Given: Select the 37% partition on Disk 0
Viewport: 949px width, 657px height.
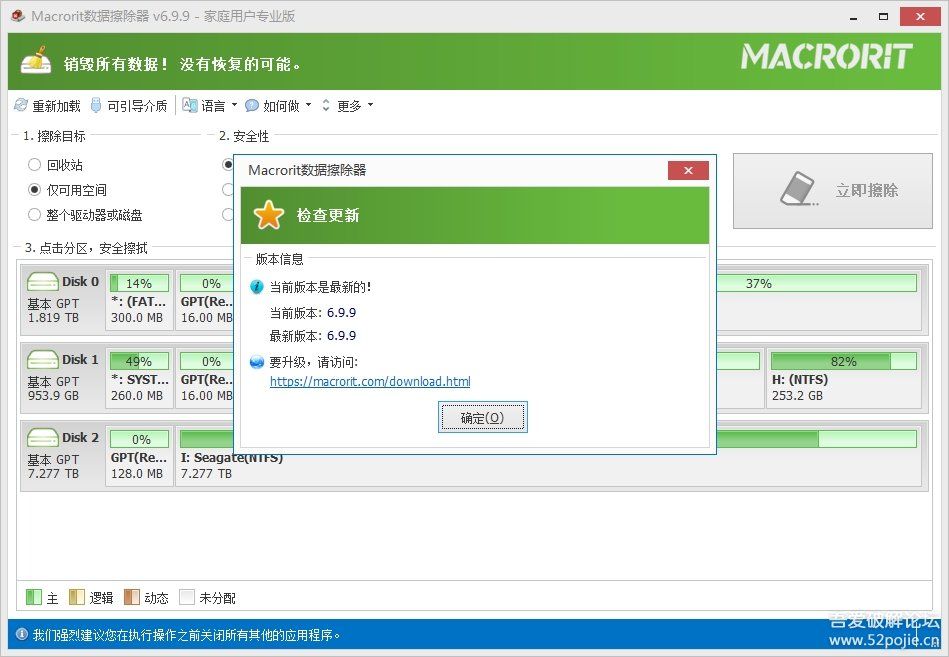Looking at the screenshot, I should [x=818, y=301].
